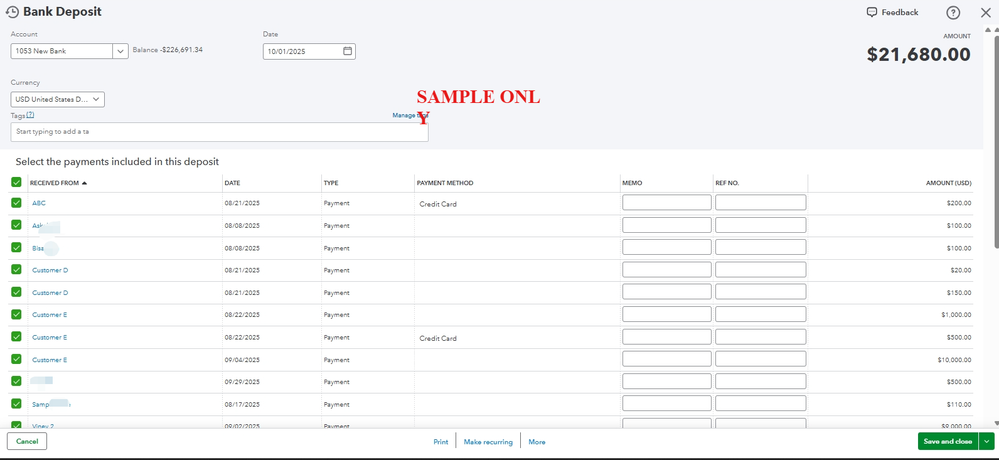Click the Cancel button
The image size is (999, 460).
27,441
